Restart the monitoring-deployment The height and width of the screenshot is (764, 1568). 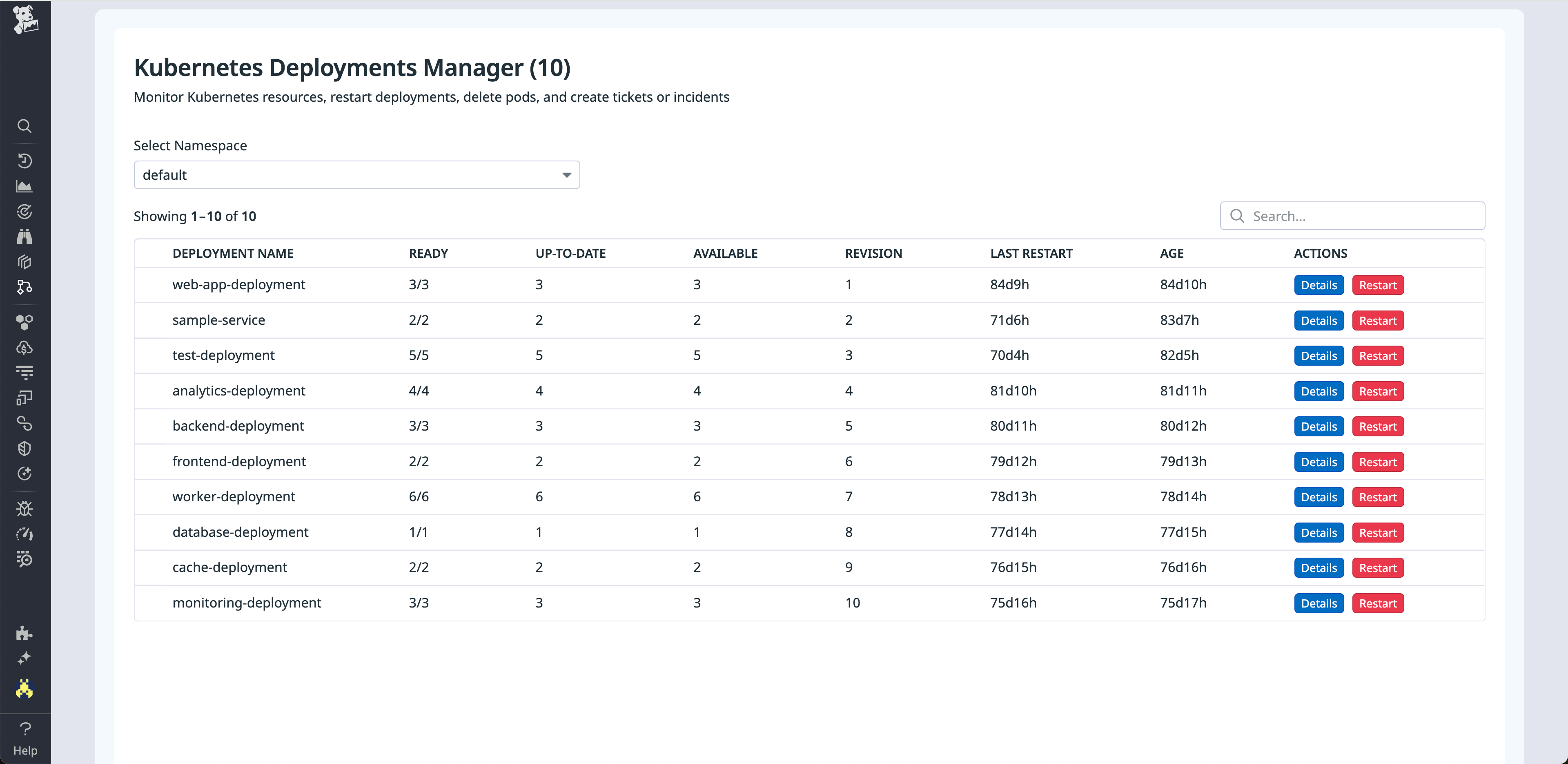1378,603
